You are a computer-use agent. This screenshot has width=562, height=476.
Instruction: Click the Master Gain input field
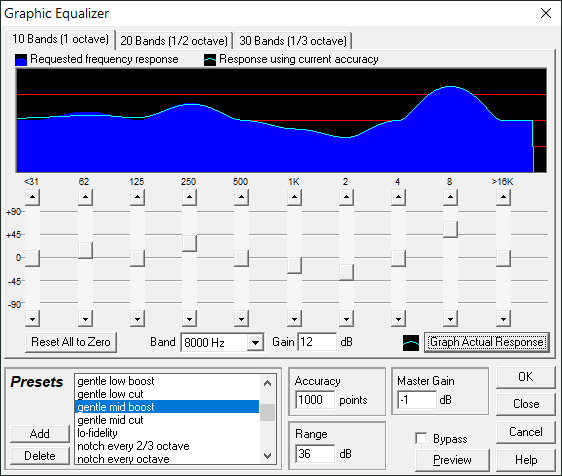click(417, 400)
